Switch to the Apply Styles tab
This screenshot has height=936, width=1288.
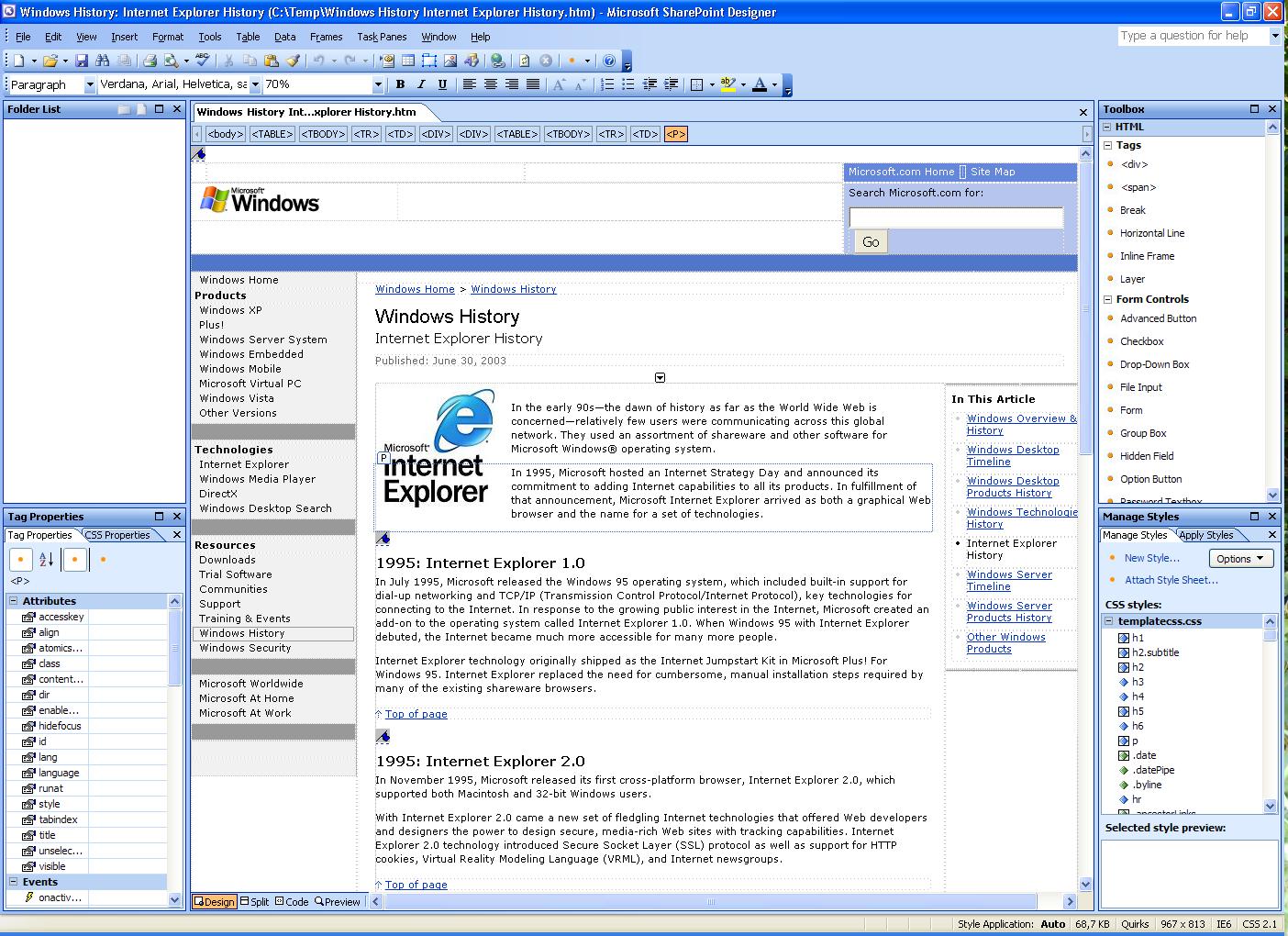pos(1206,535)
